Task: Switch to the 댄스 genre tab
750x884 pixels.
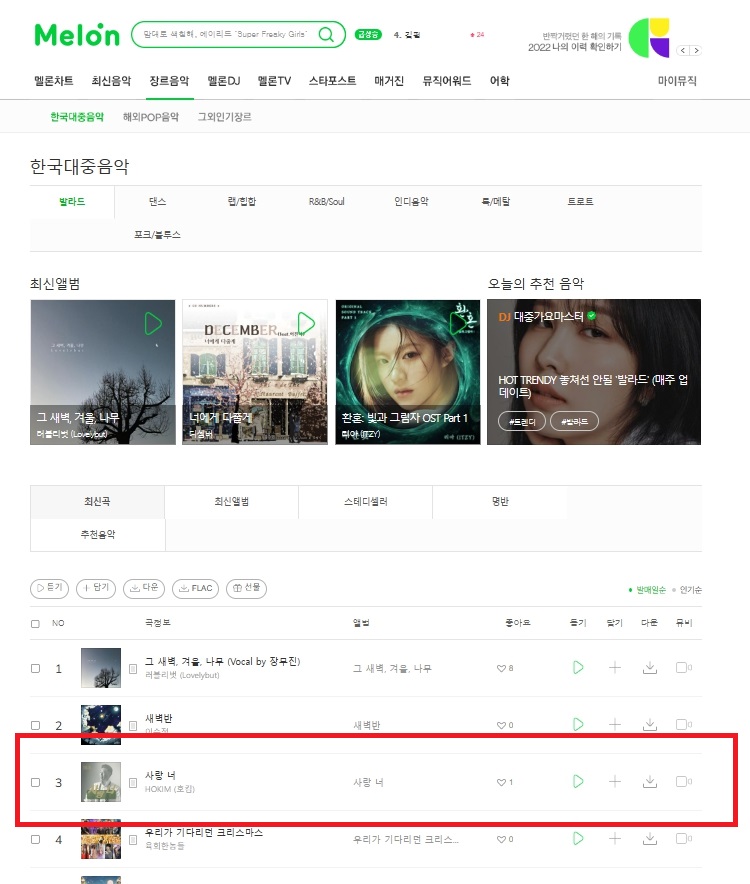Action: (157, 201)
